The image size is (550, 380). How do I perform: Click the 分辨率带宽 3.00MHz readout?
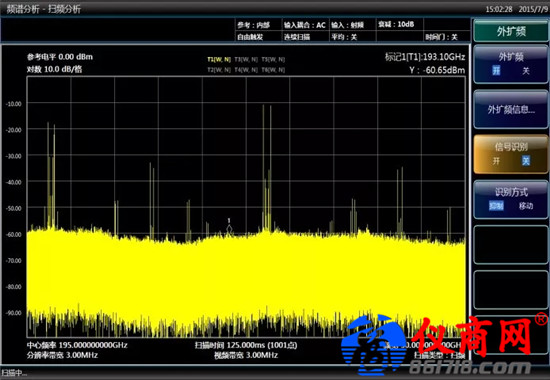pyautogui.click(x=62, y=355)
